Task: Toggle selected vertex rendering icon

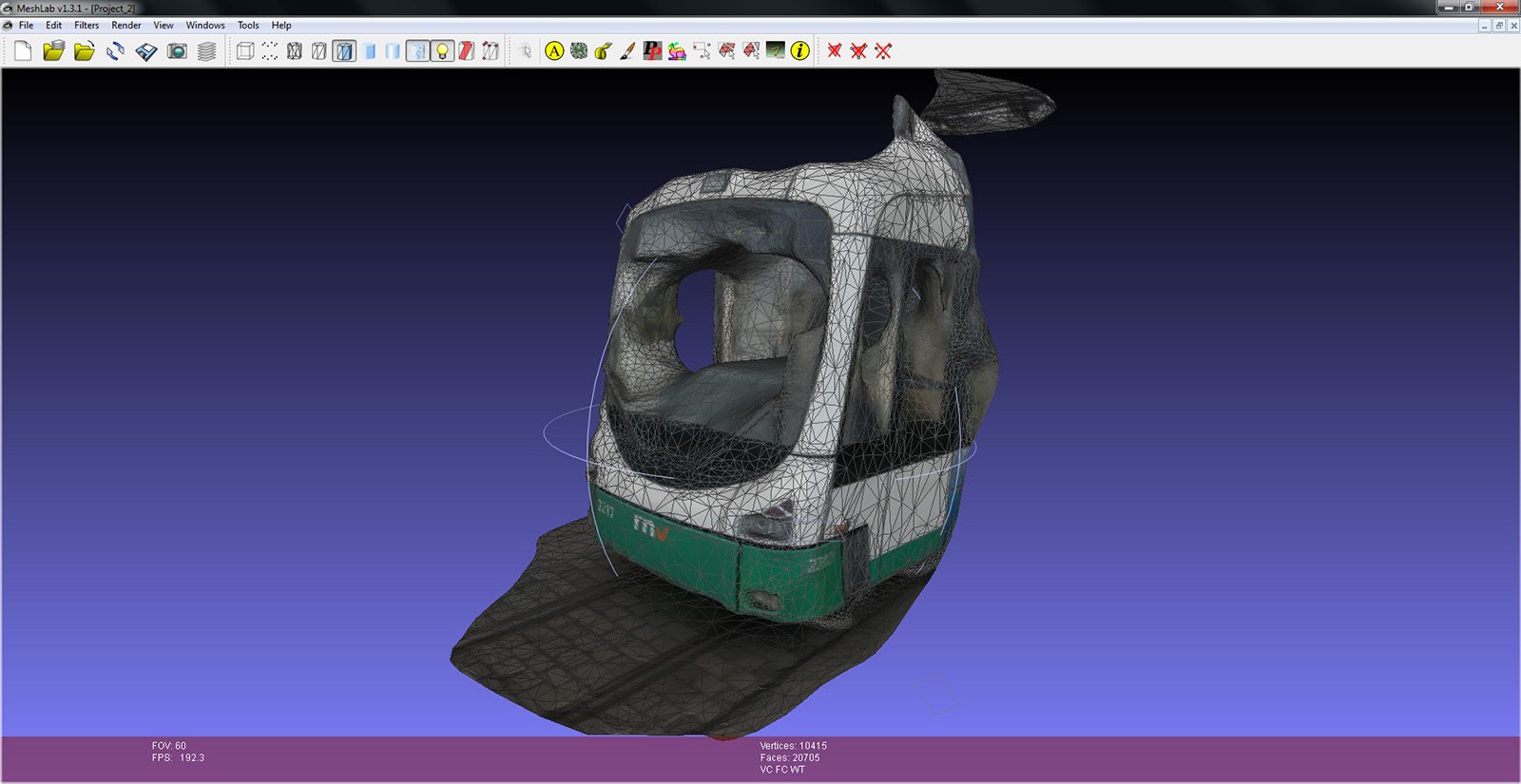Action: click(x=491, y=51)
